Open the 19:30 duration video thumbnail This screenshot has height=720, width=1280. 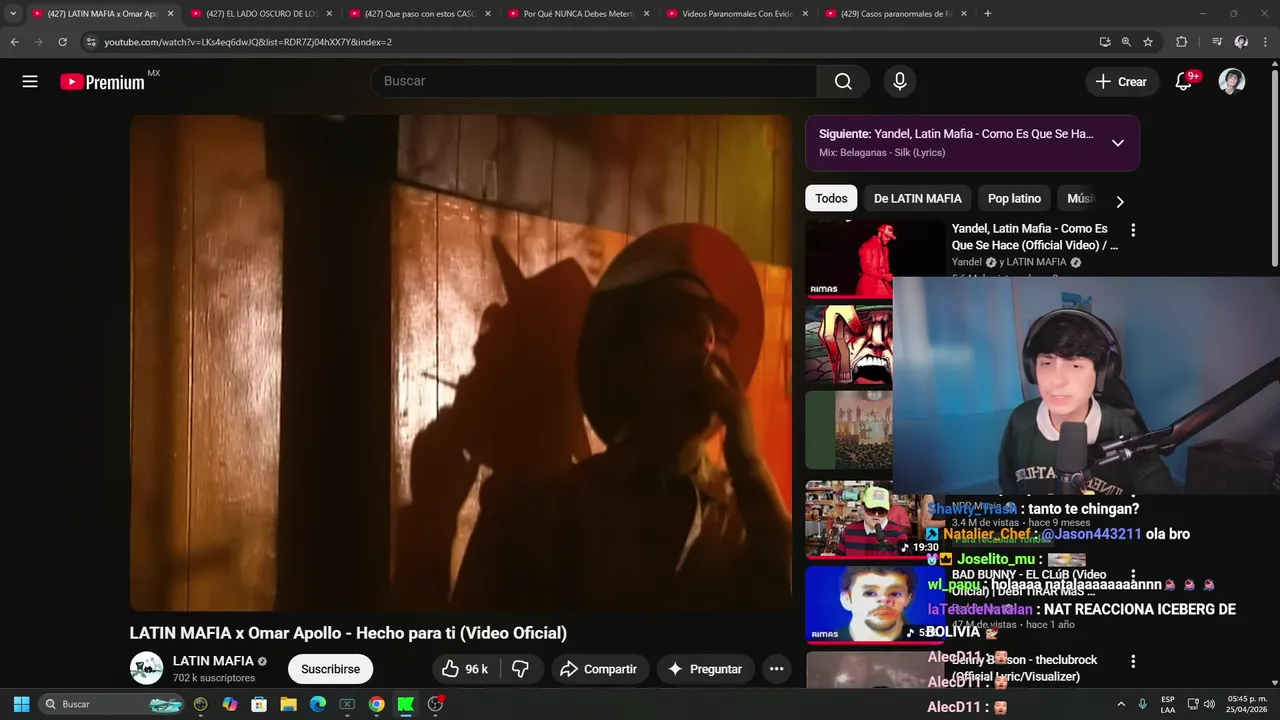874,518
